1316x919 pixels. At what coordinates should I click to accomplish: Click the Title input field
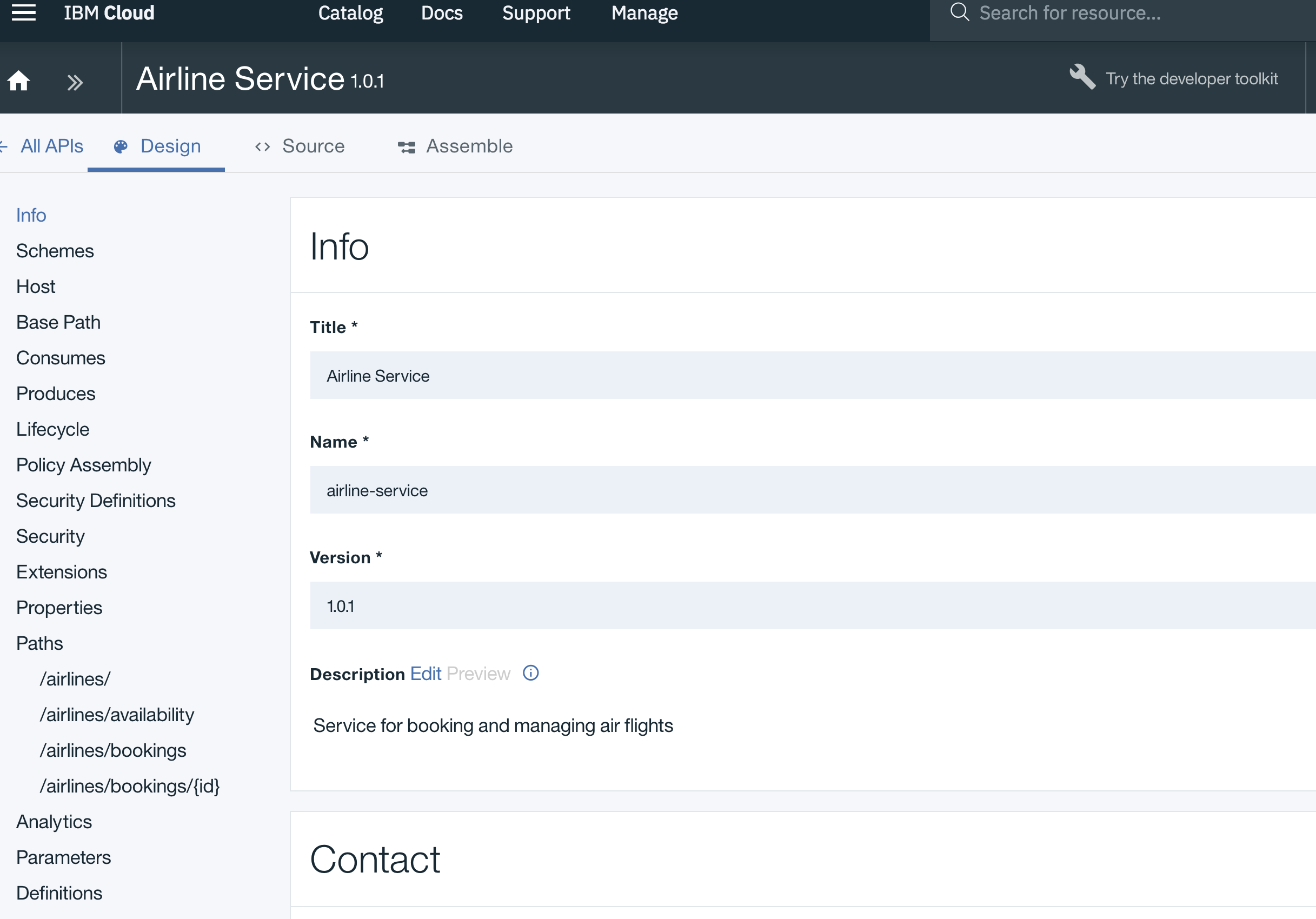point(802,375)
